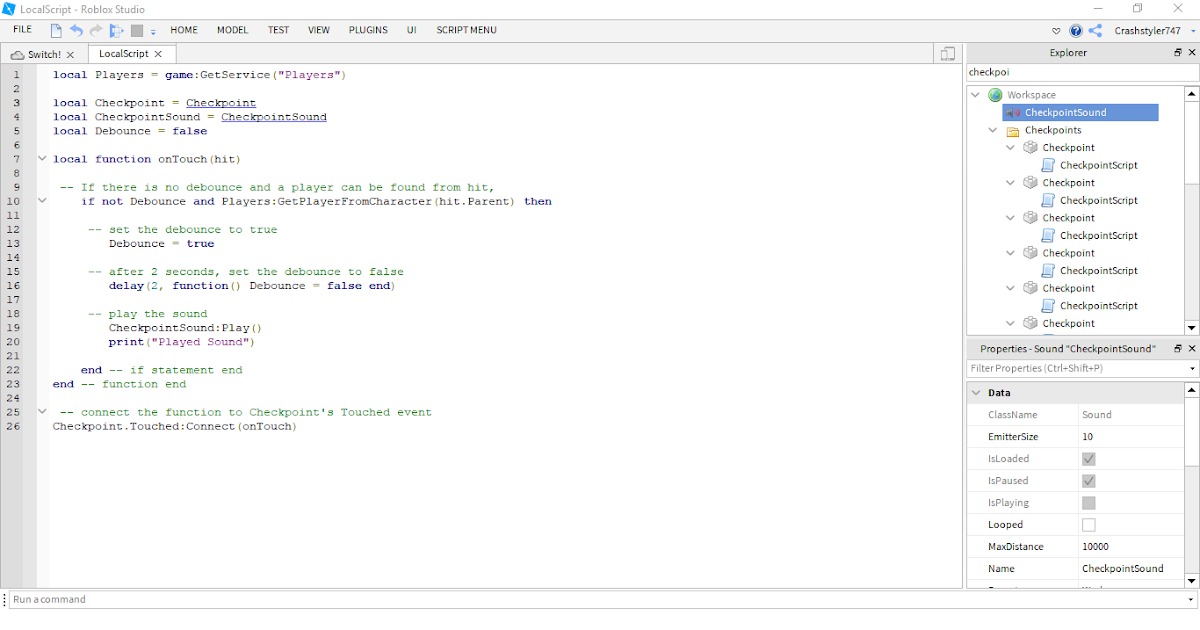The width and height of the screenshot is (1200, 630).
Task: Switch to the HOME ribbon tab
Action: coord(184,30)
